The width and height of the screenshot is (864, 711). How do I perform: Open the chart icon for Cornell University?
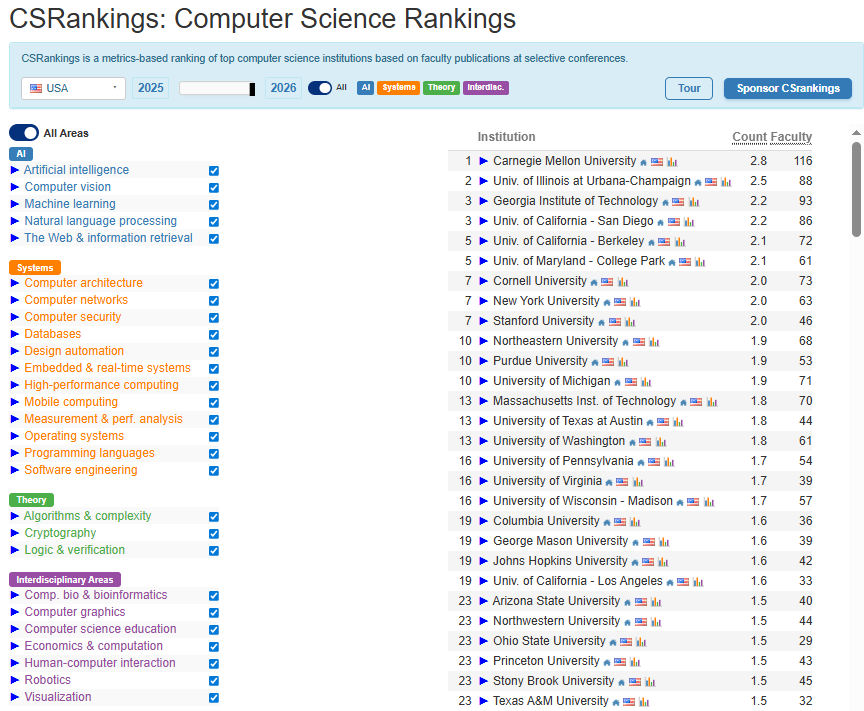point(622,282)
